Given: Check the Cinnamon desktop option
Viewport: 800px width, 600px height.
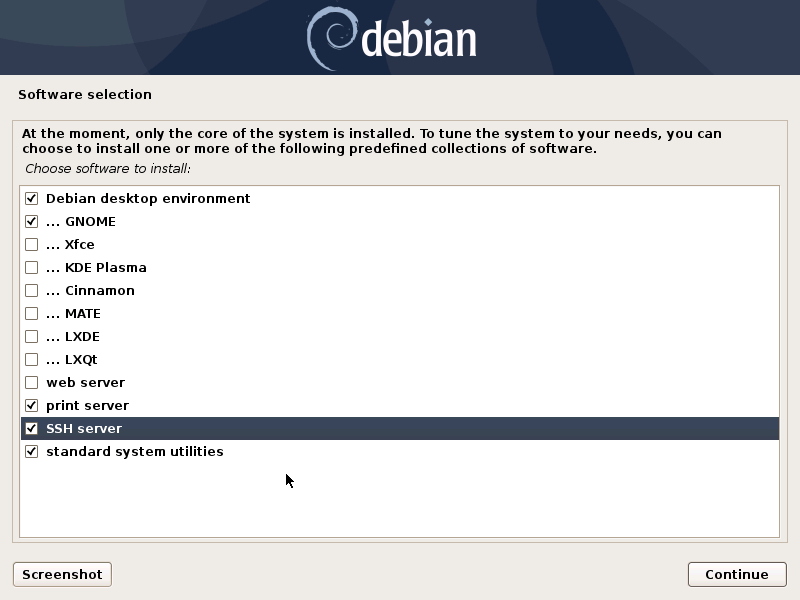Looking at the screenshot, I should click(x=32, y=290).
